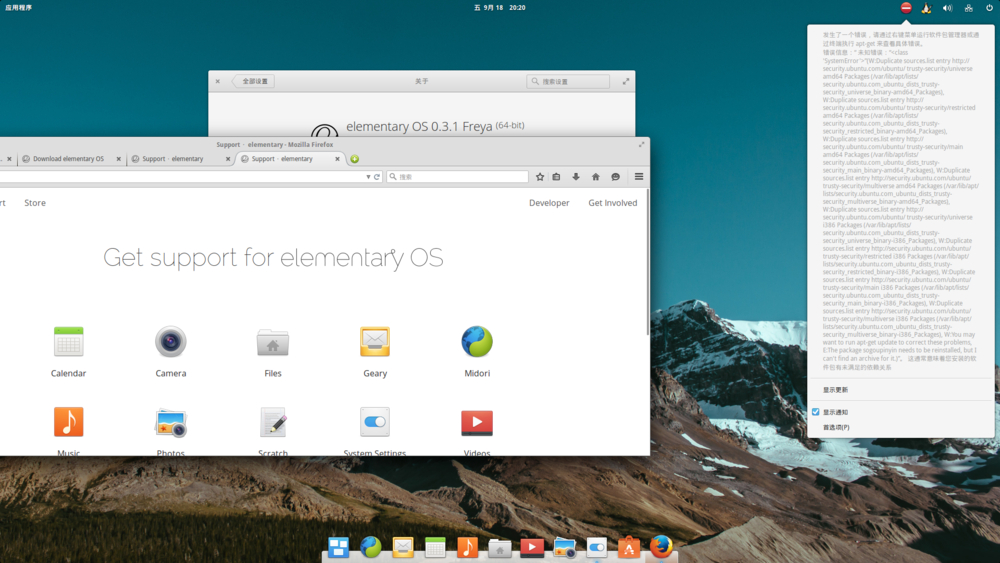Click the Firefox page vertical scrollbar
1000x563 pixels.
(648, 261)
